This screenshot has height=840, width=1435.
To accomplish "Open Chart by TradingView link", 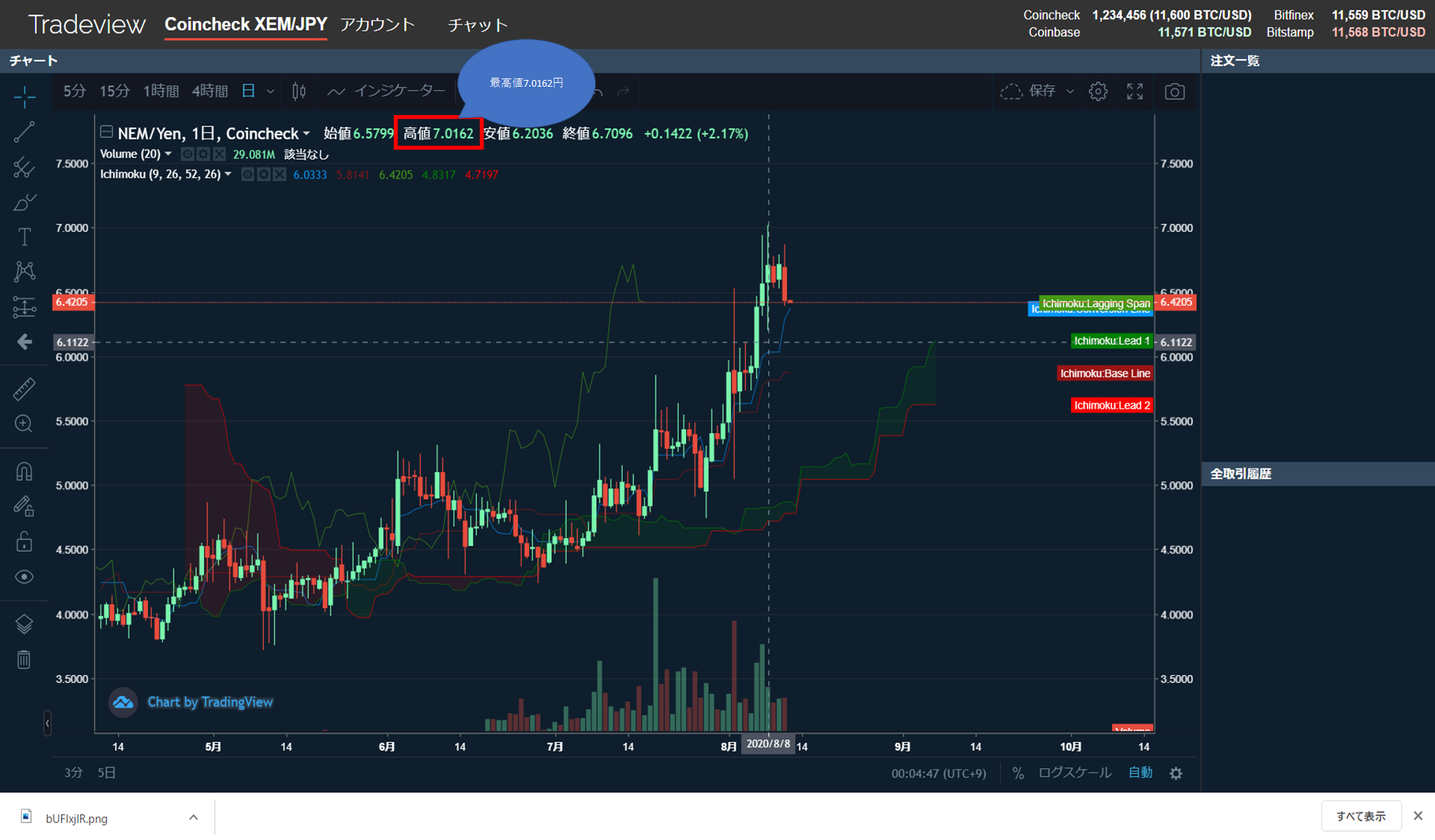I will (x=210, y=702).
